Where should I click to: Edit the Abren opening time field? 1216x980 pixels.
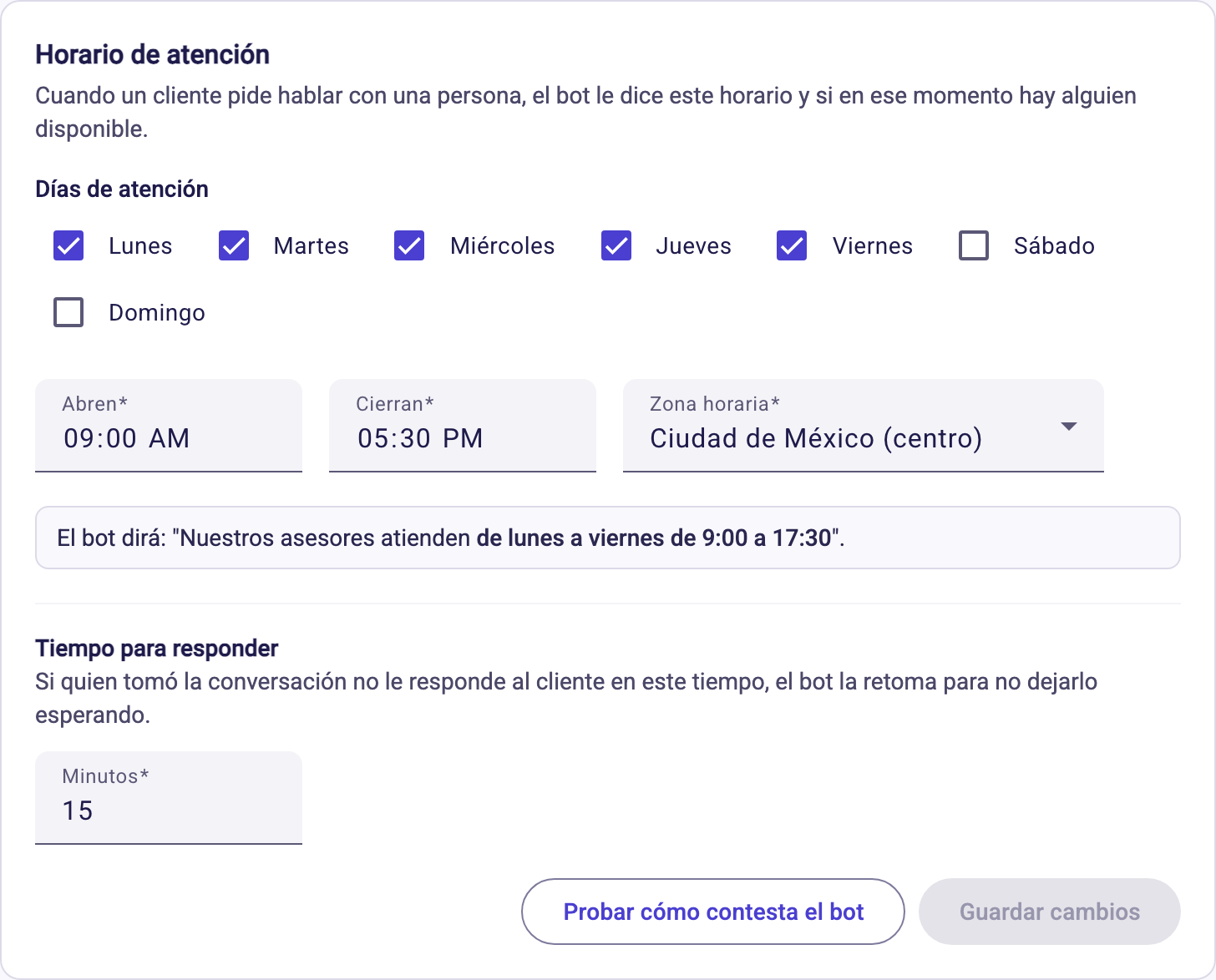(x=169, y=426)
